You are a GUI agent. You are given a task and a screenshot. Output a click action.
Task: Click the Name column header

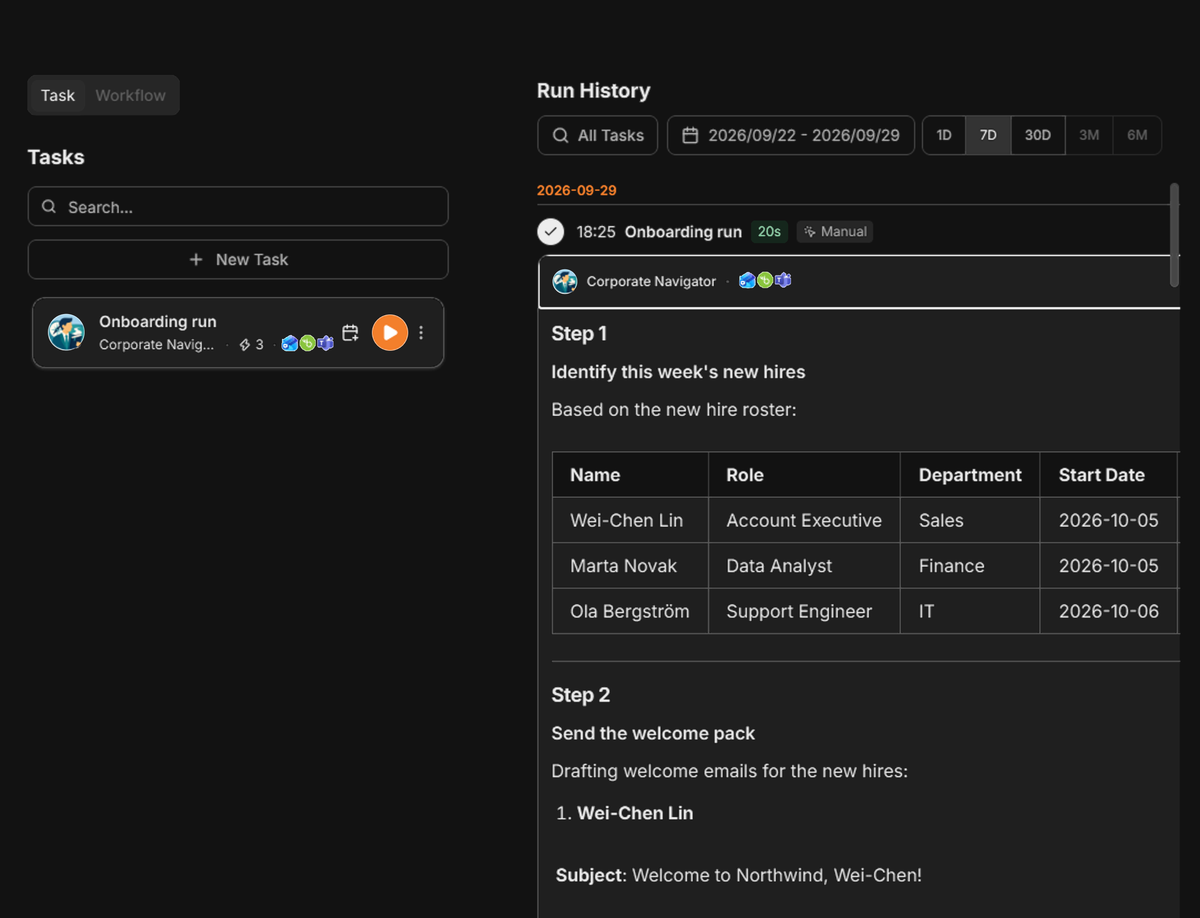(630, 475)
